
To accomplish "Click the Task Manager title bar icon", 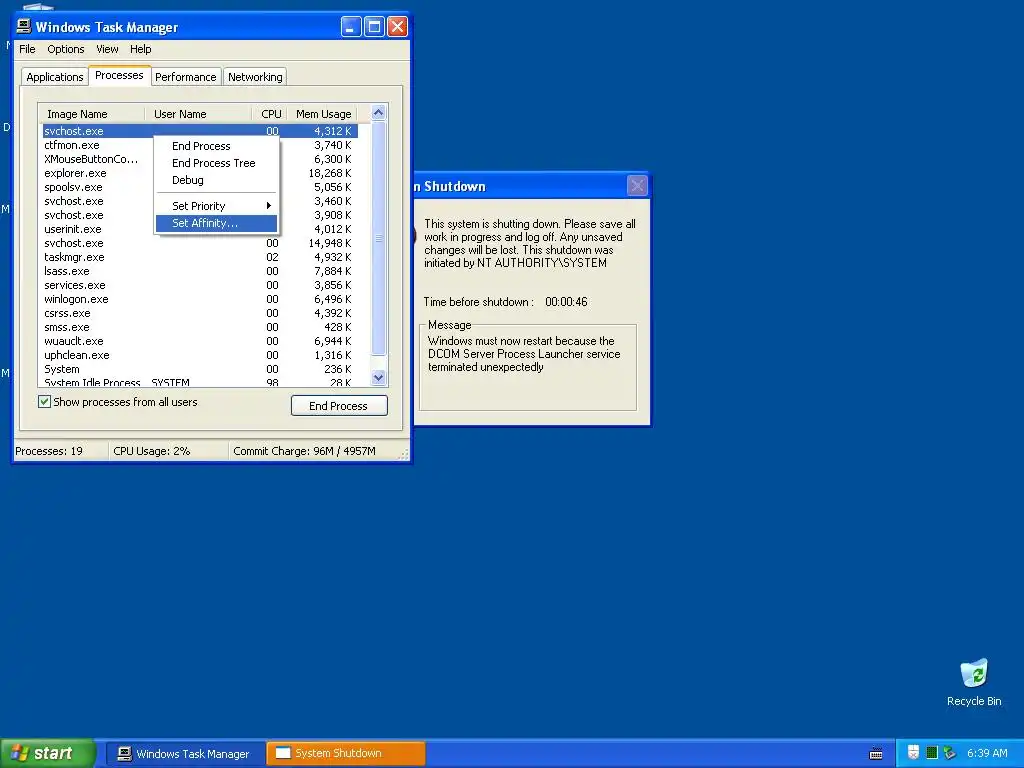I will click(24, 26).
